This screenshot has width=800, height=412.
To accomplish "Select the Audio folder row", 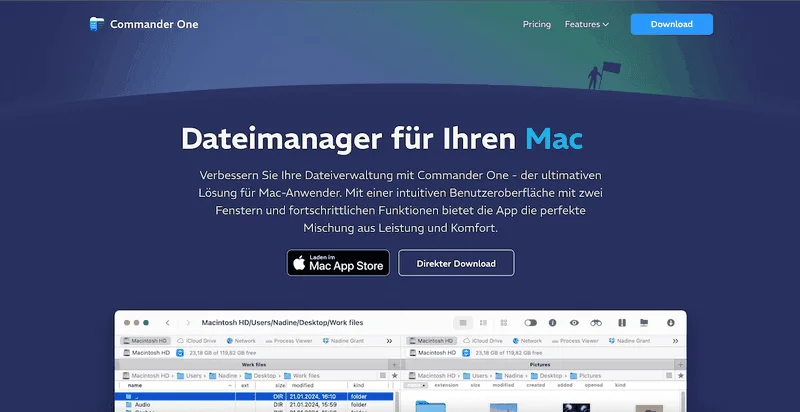I will point(256,404).
